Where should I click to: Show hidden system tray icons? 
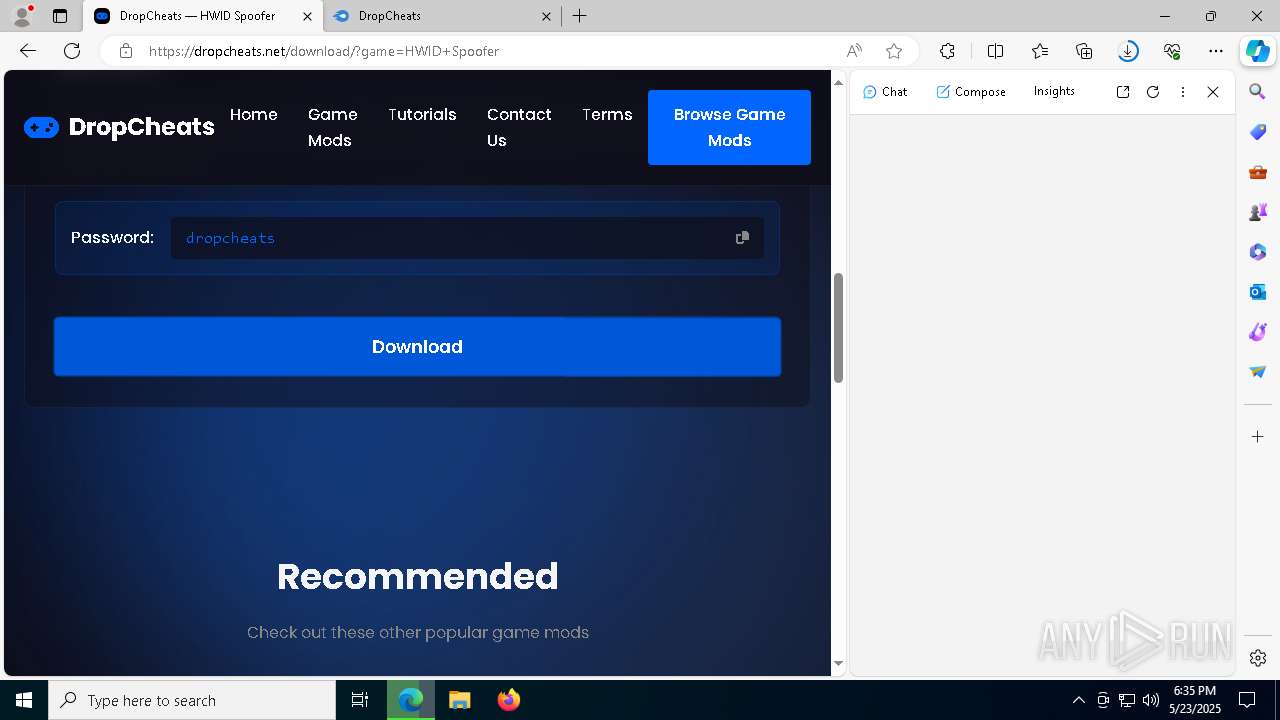pyautogui.click(x=1078, y=700)
